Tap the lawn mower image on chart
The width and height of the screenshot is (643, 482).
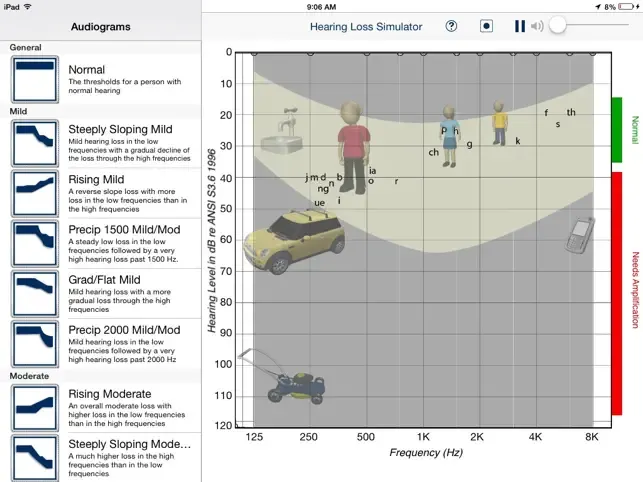[x=282, y=377]
